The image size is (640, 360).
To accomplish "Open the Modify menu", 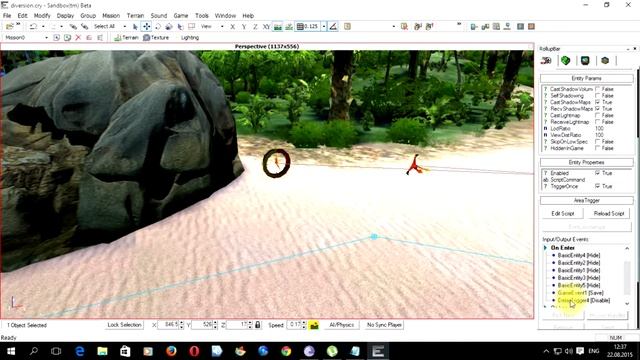I will click(42, 16).
